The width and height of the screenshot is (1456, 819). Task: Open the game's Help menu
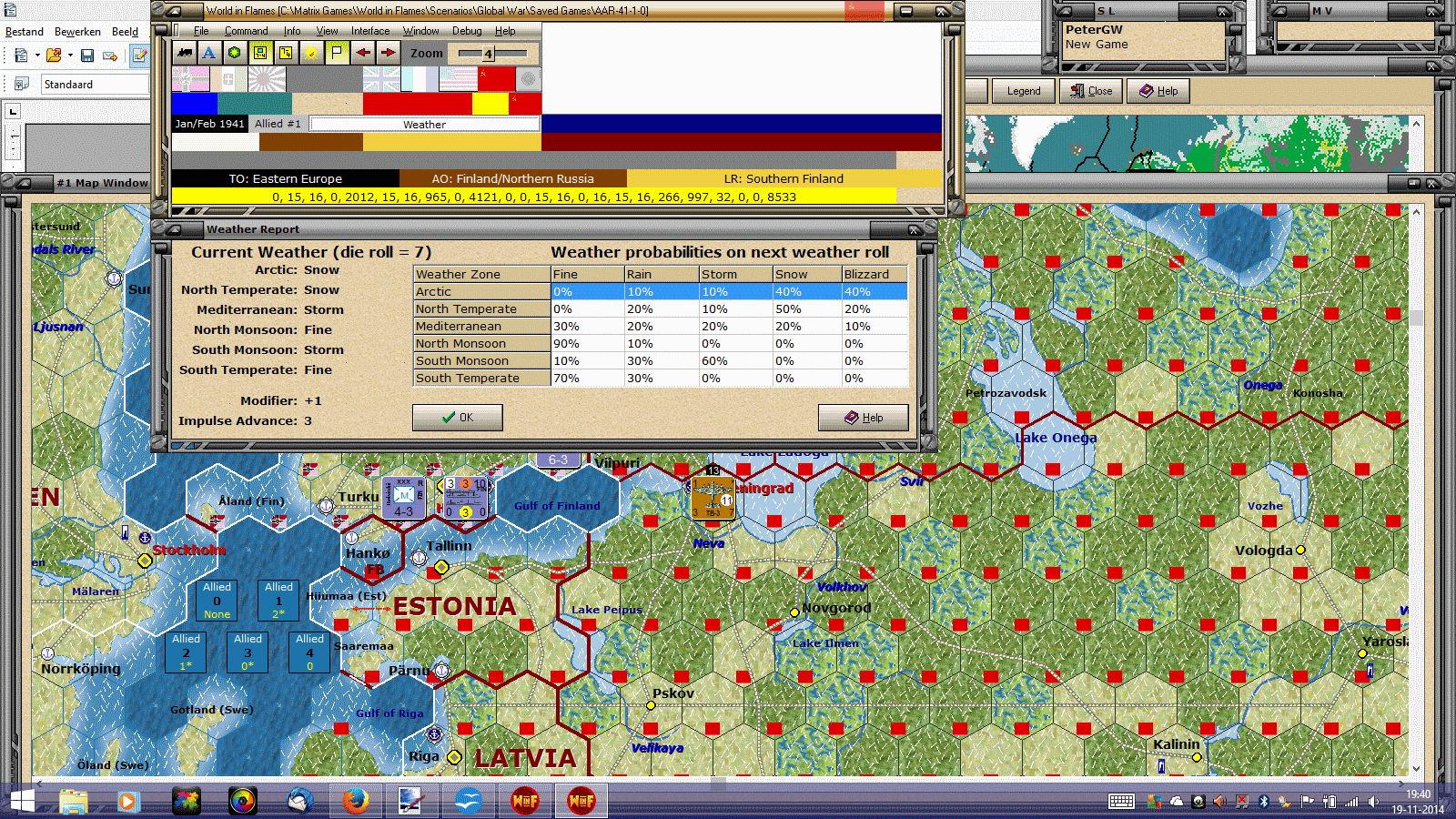(x=505, y=31)
